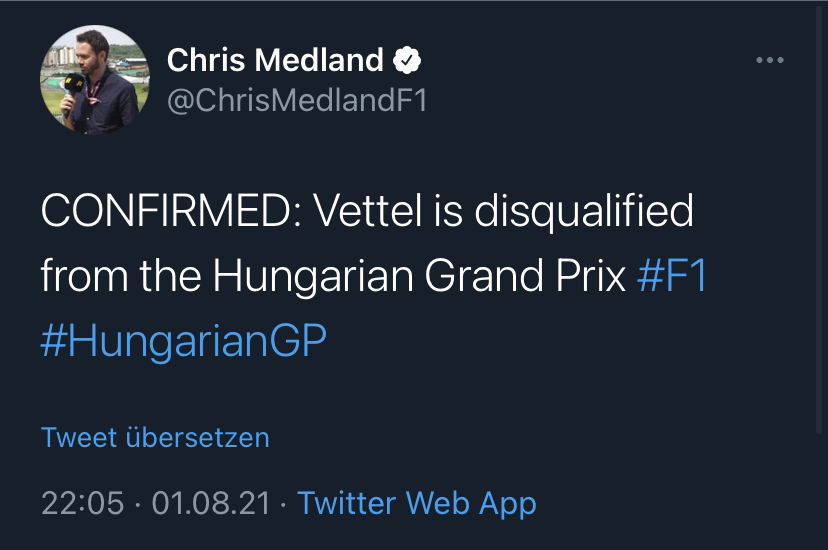Image resolution: width=828 pixels, height=550 pixels.
Task: Open Chris Medland's profile picture
Action: tap(95, 79)
